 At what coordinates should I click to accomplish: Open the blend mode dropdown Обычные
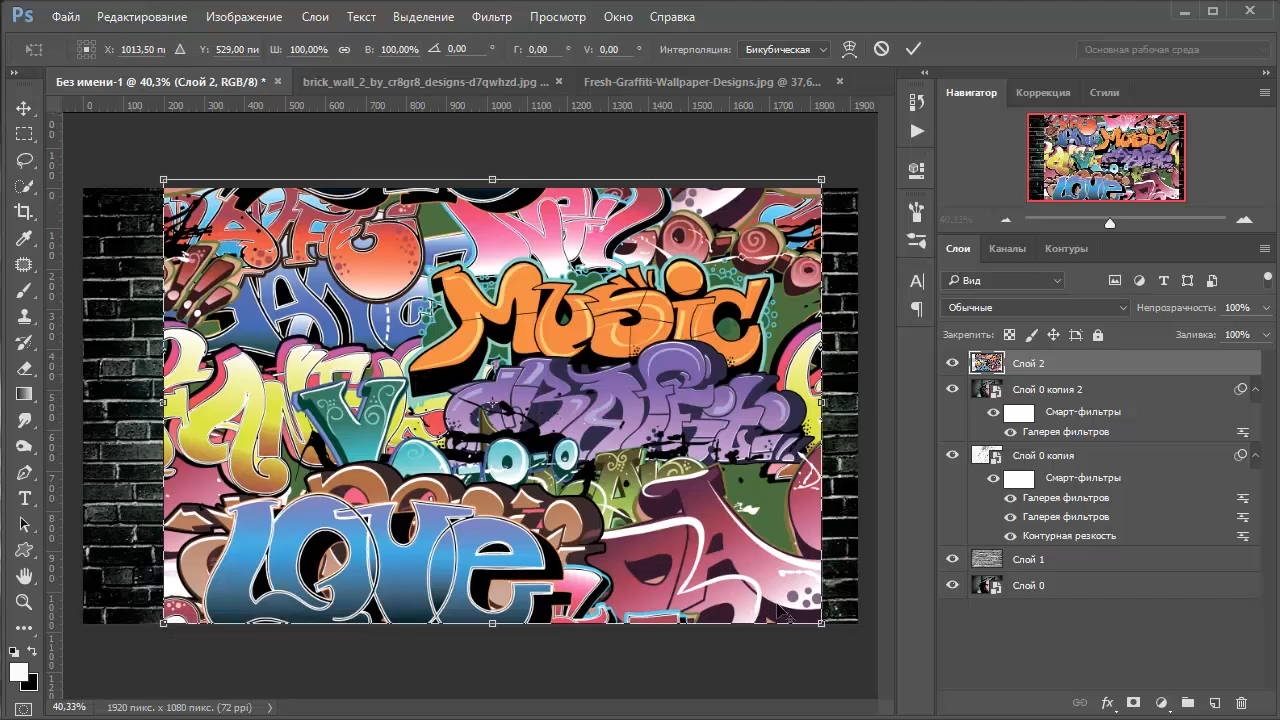(1036, 308)
